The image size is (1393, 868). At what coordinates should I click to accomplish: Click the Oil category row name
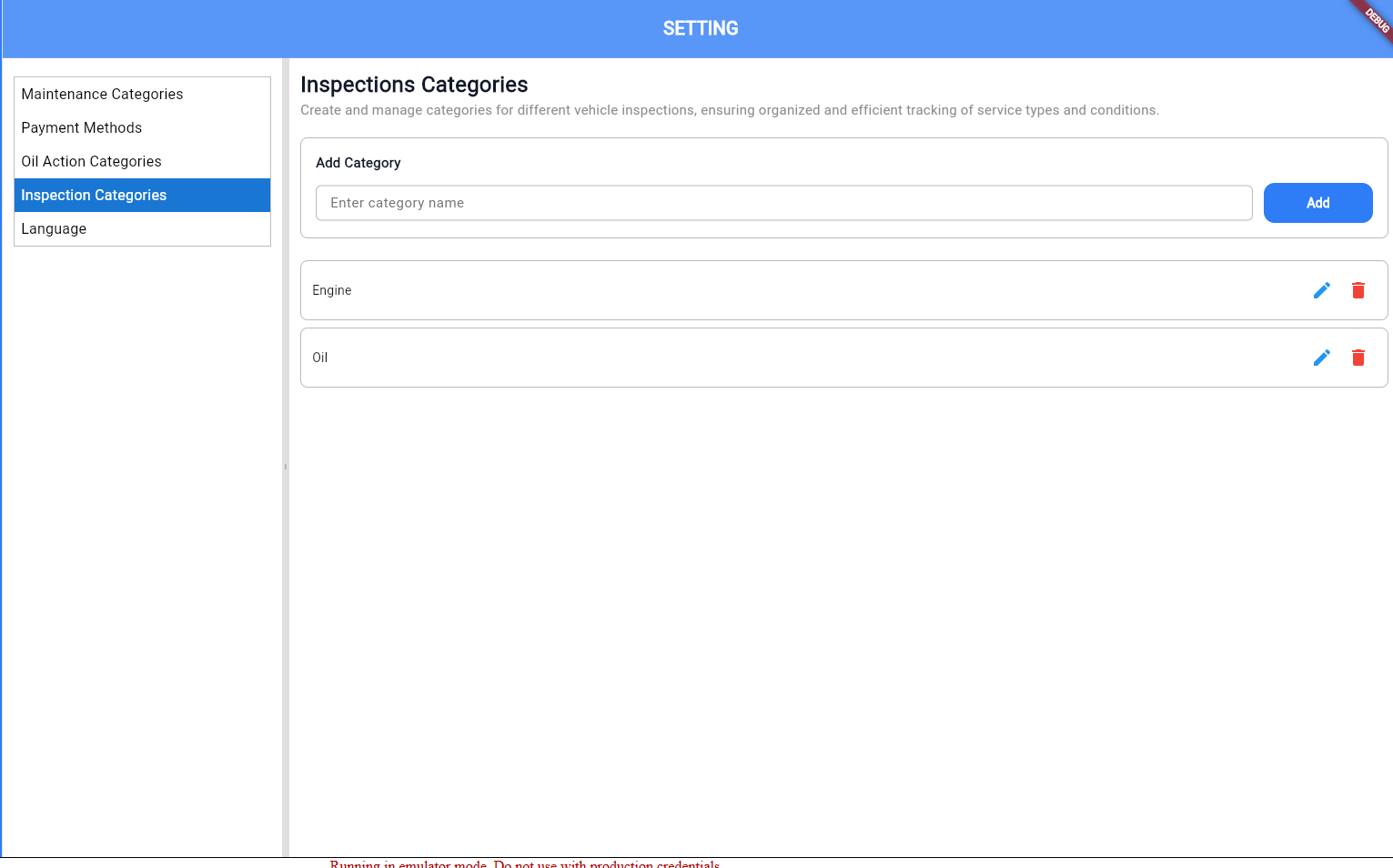coord(320,358)
